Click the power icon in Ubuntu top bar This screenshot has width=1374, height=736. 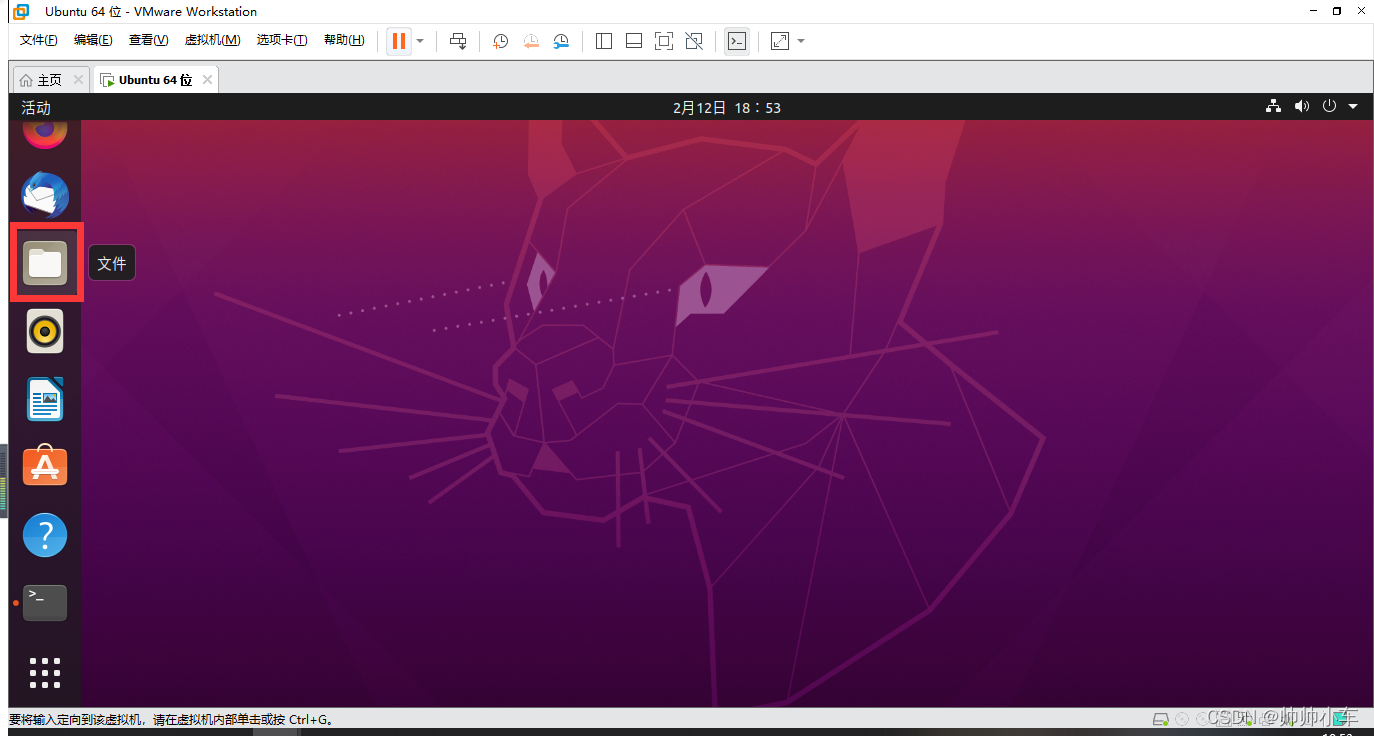click(1329, 106)
